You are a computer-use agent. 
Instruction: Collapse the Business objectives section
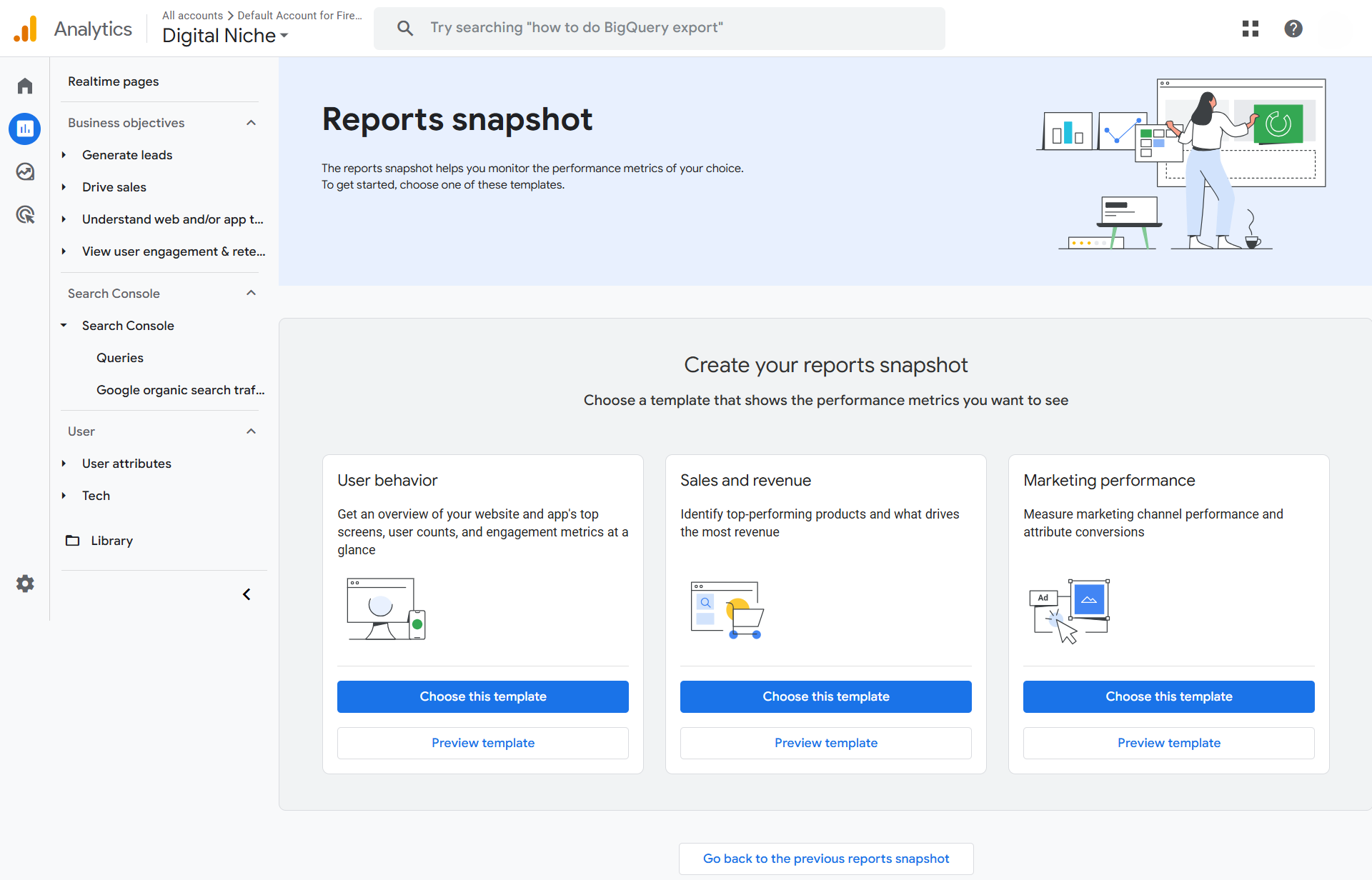tap(251, 123)
